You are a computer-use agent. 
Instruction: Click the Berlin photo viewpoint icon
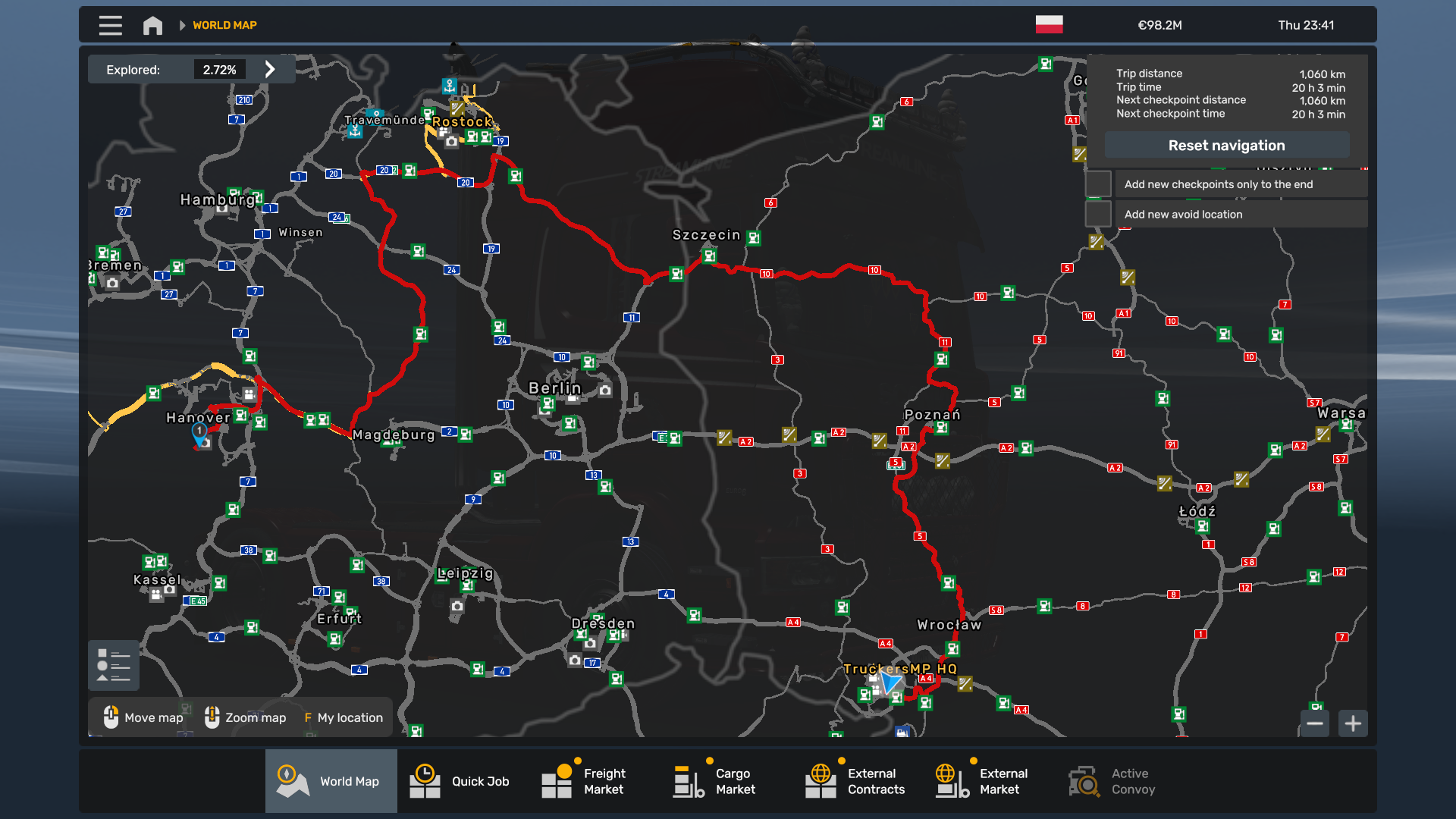pyautogui.click(x=604, y=391)
